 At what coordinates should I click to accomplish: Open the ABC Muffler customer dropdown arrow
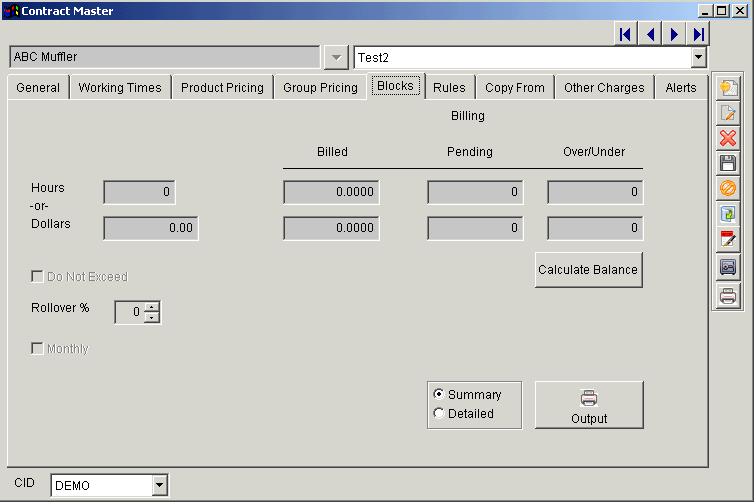(x=337, y=58)
